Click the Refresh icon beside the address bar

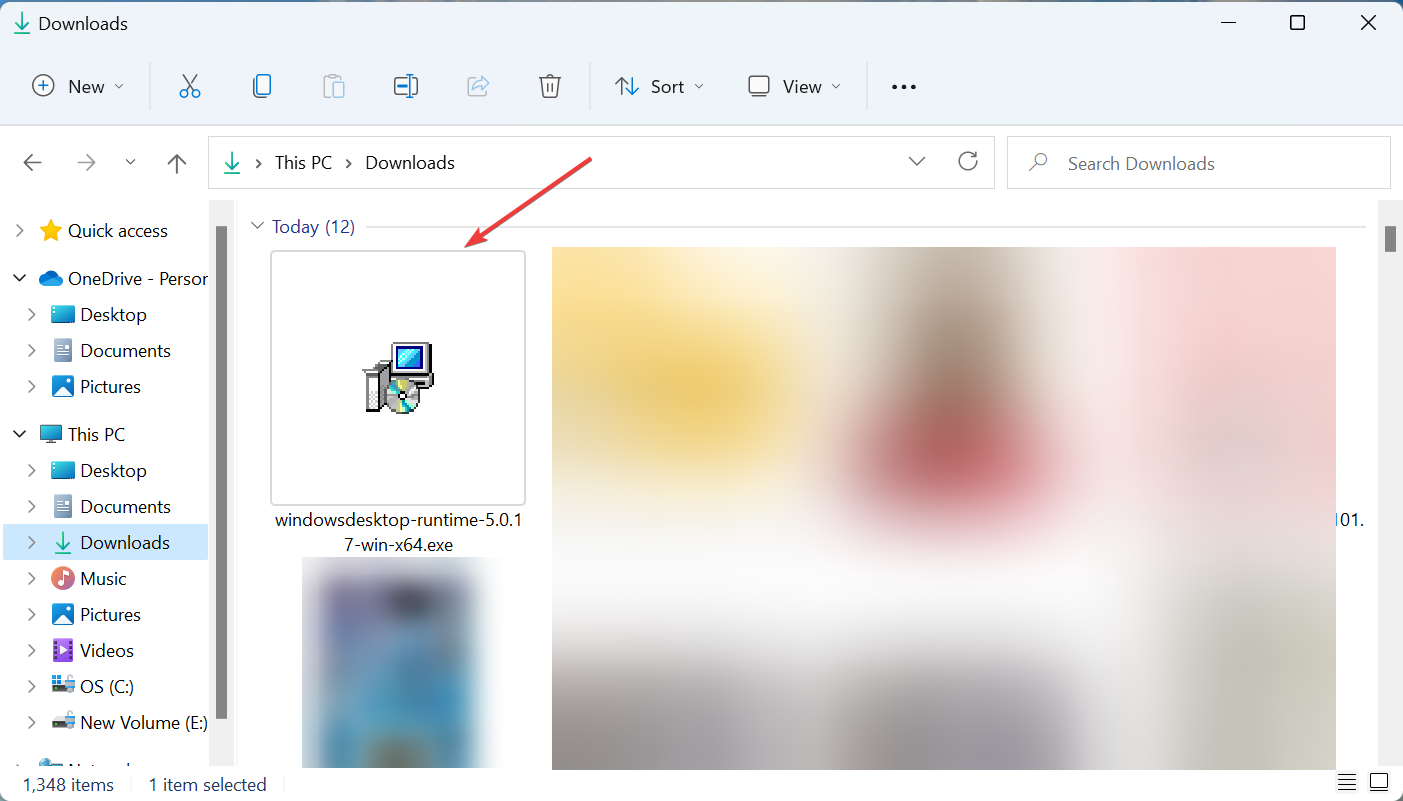point(967,162)
